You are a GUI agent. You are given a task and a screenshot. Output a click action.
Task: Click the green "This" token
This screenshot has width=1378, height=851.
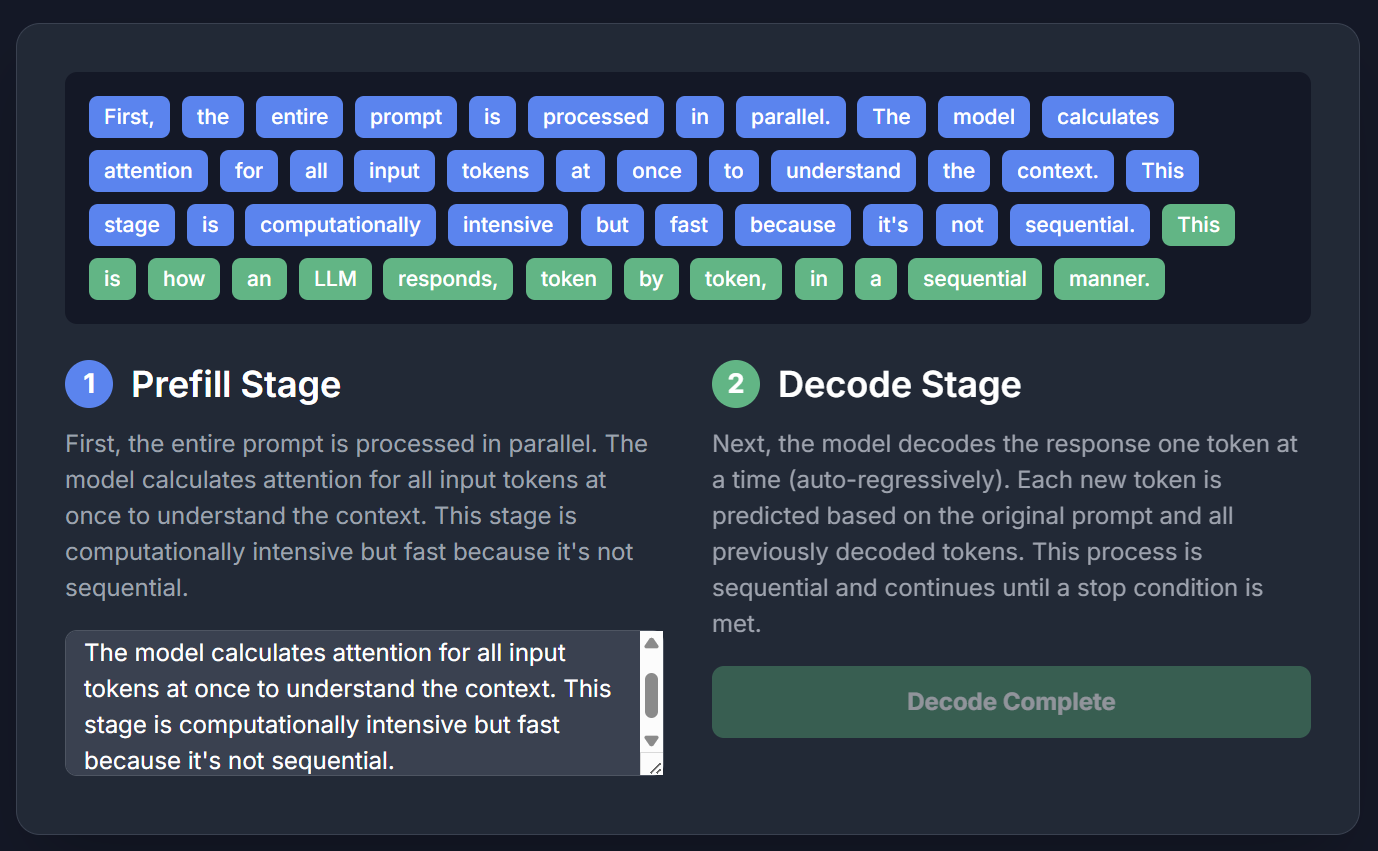click(1198, 225)
